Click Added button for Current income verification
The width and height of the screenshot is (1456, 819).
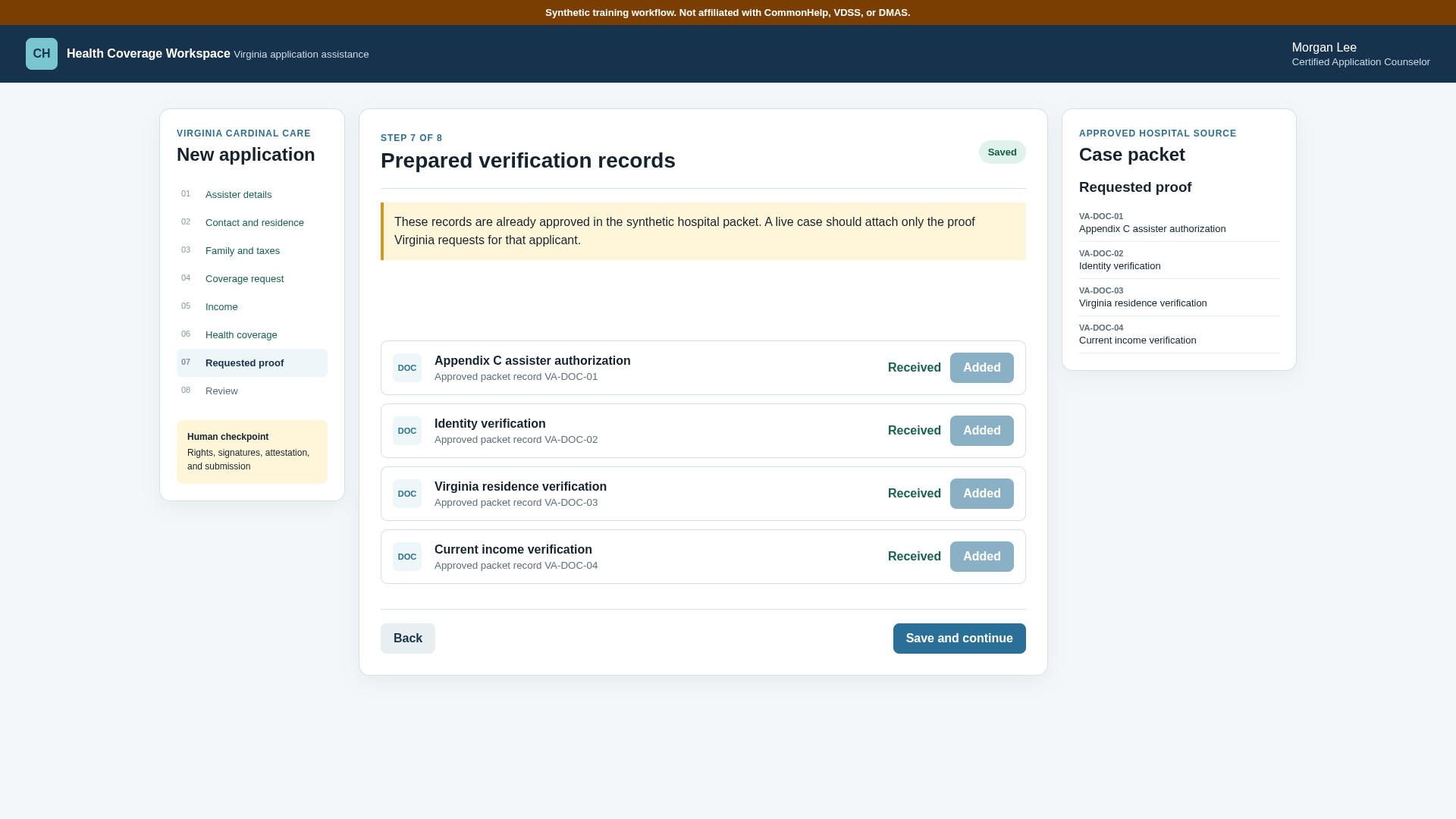981,557
